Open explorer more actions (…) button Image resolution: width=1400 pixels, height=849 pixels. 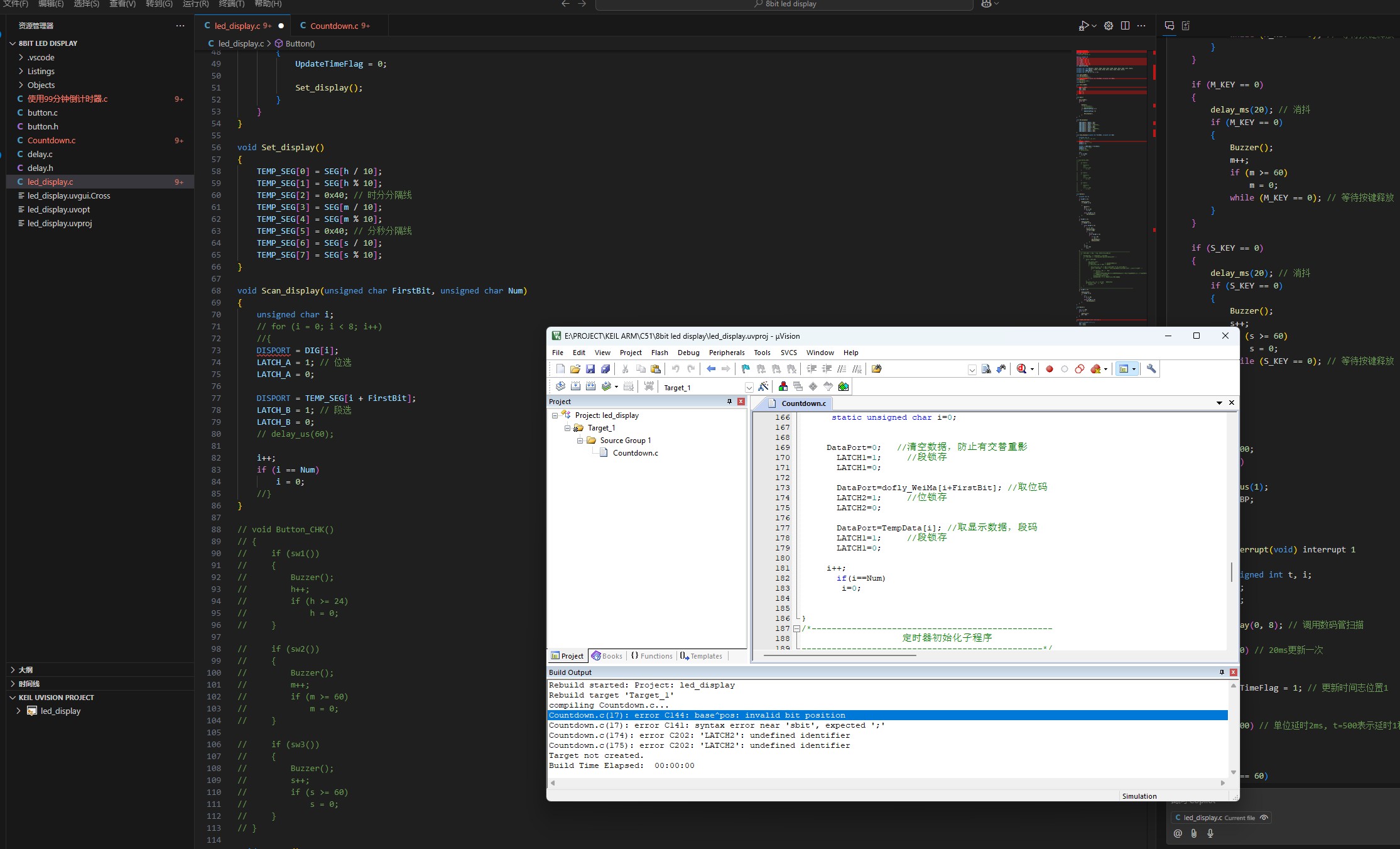(180, 26)
